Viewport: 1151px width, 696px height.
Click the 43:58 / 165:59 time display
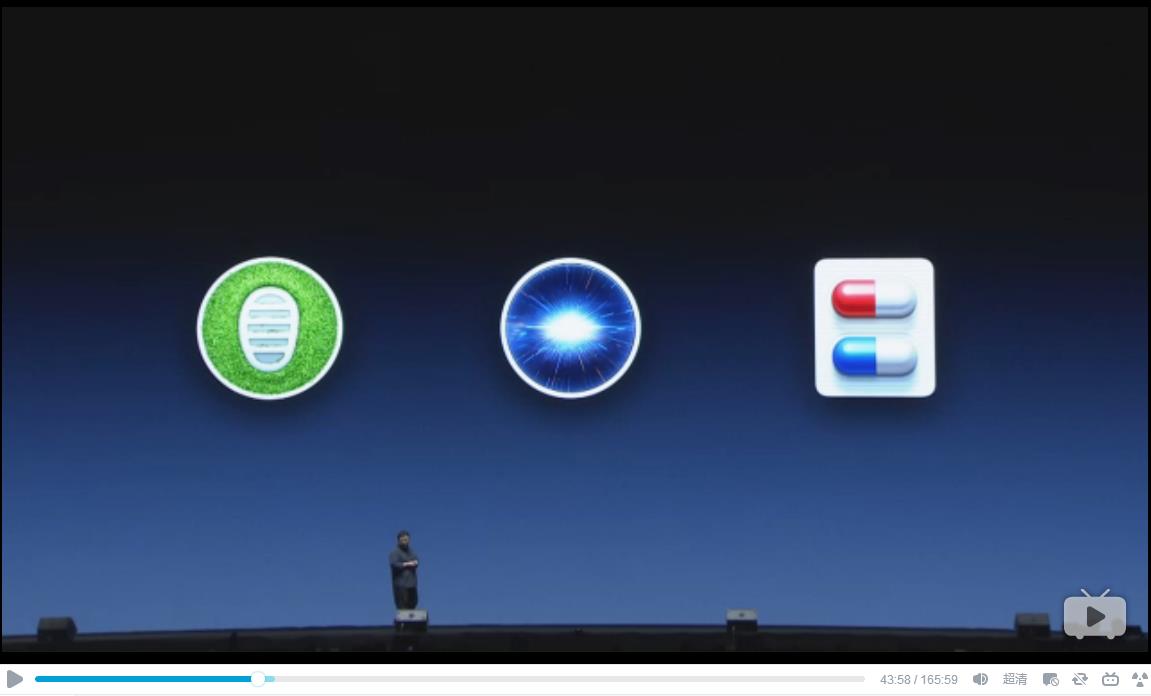pyautogui.click(x=918, y=680)
